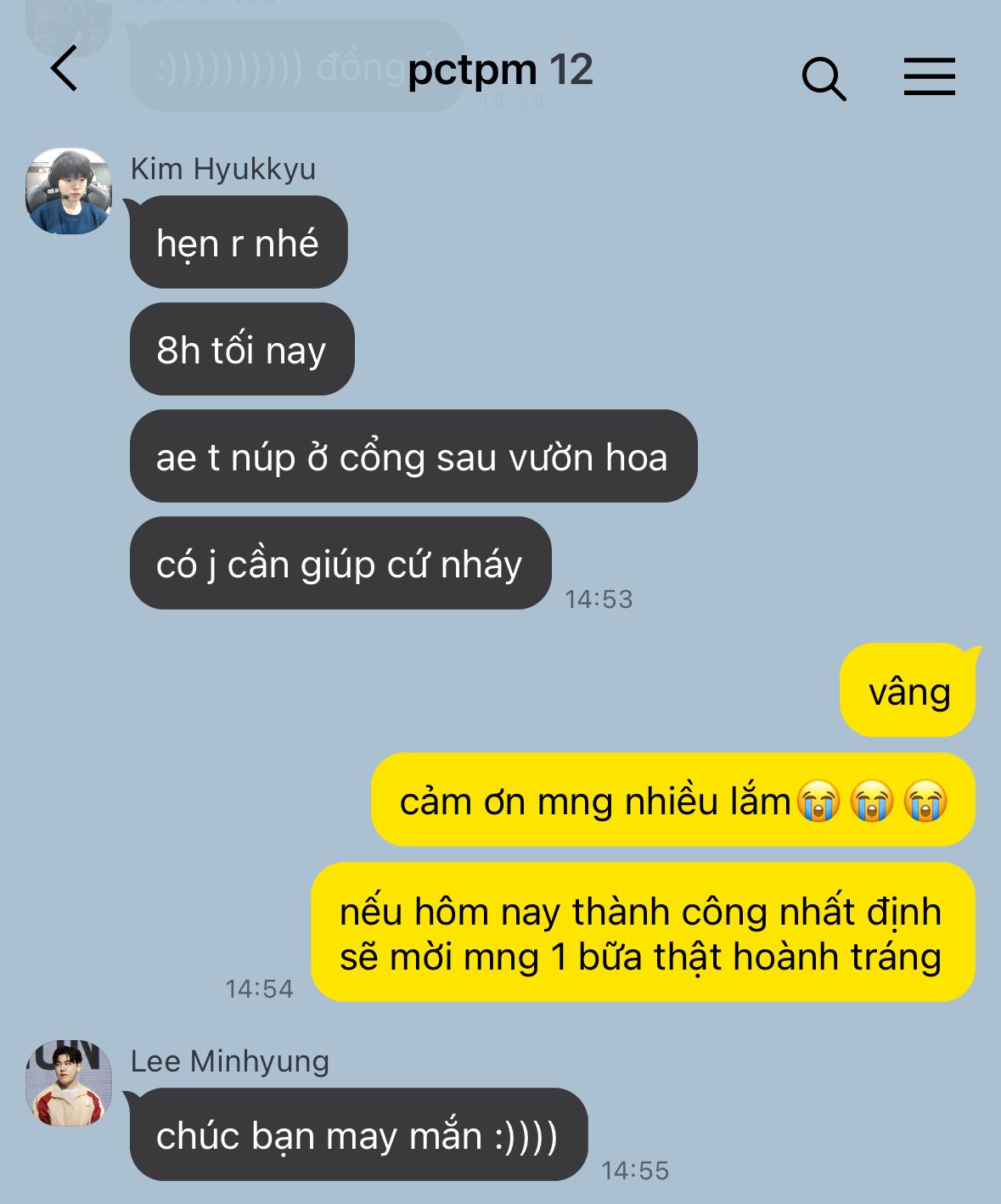Tap the member count 12 in title
This screenshot has width=1001, height=1204.
click(x=571, y=69)
